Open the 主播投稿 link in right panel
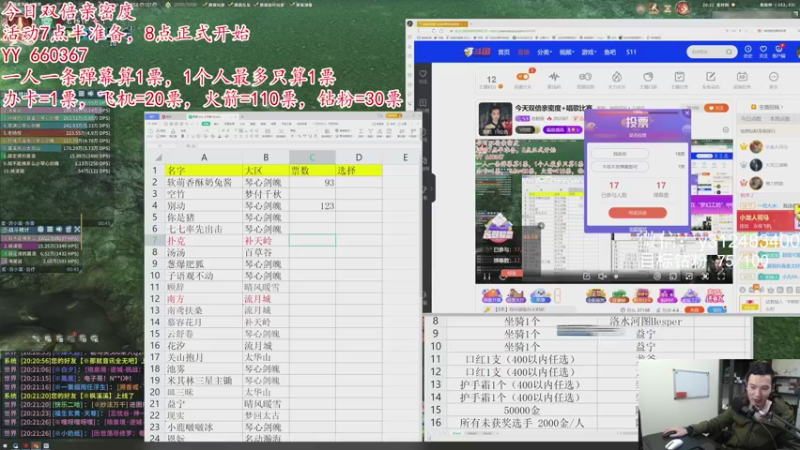 click(767, 107)
